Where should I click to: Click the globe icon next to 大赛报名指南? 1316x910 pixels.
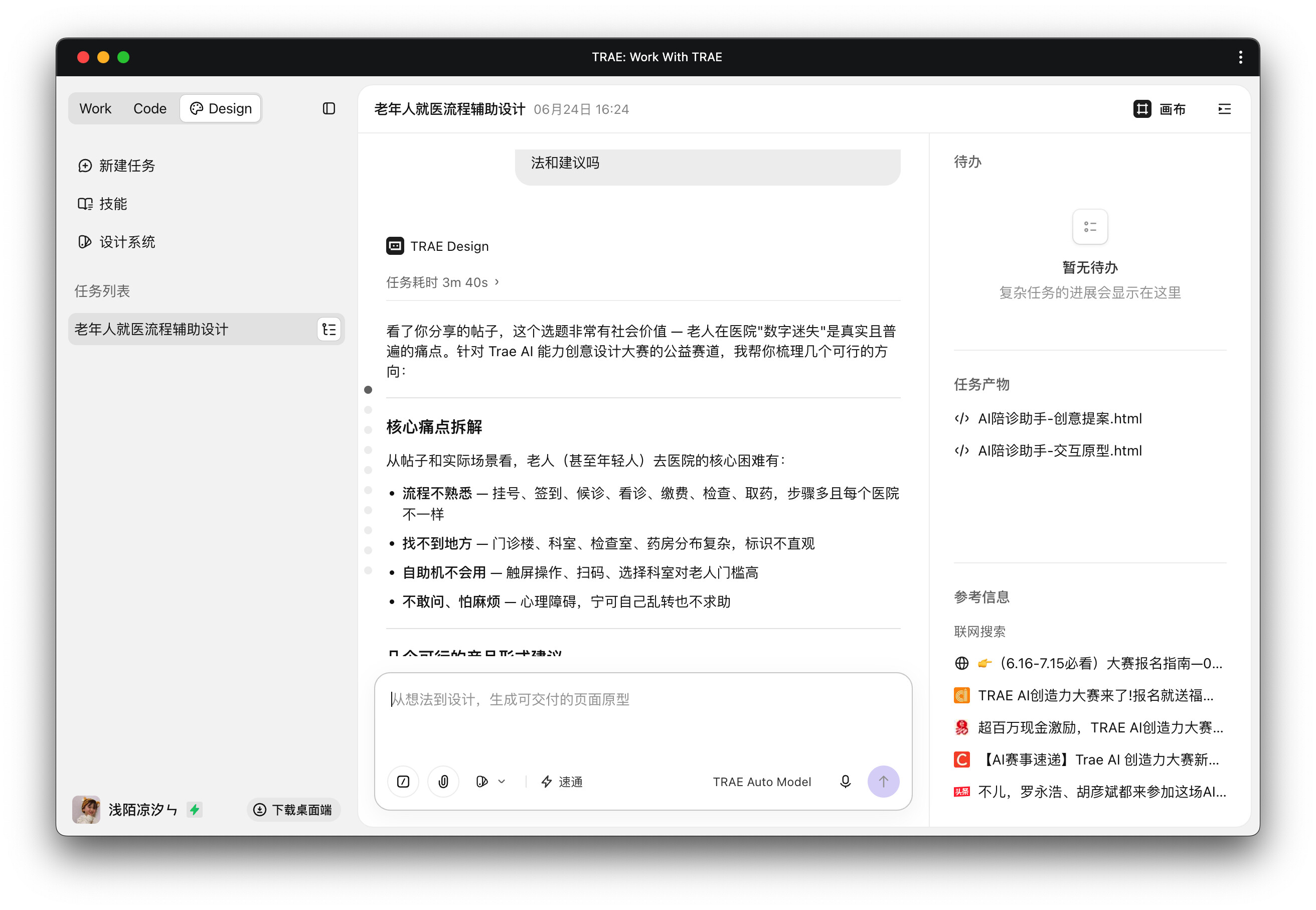click(x=961, y=663)
